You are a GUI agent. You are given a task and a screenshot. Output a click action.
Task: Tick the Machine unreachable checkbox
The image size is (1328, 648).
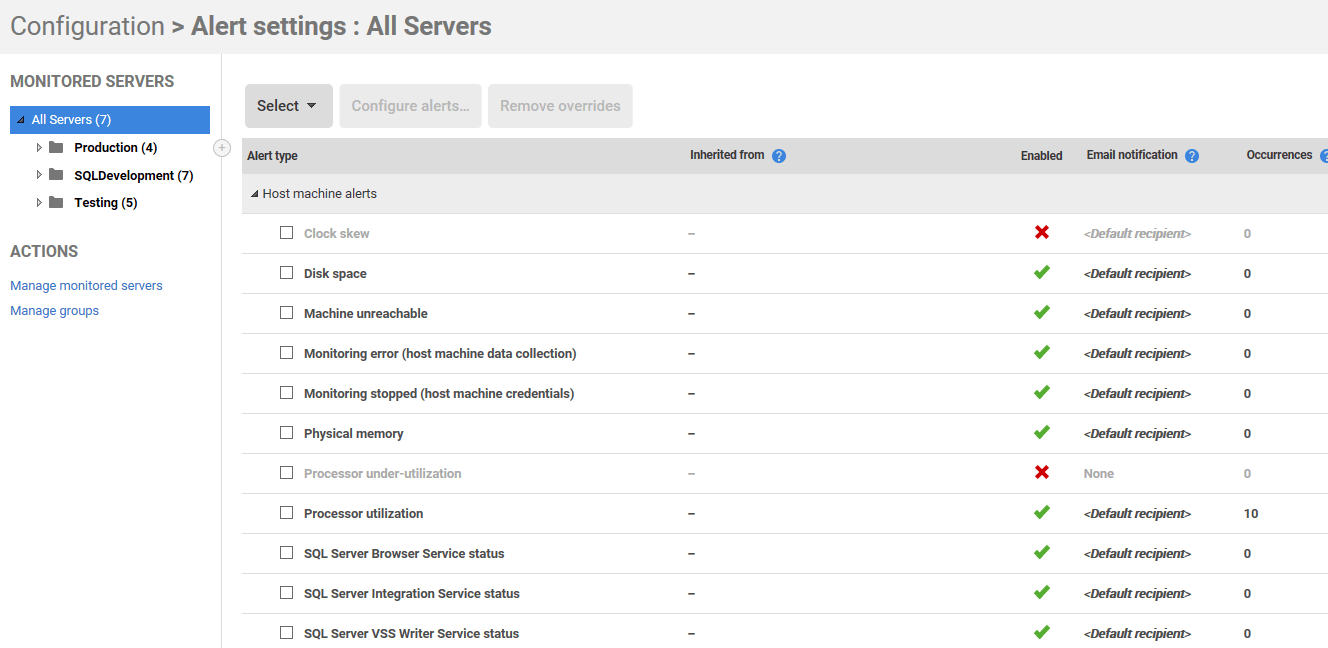point(287,312)
